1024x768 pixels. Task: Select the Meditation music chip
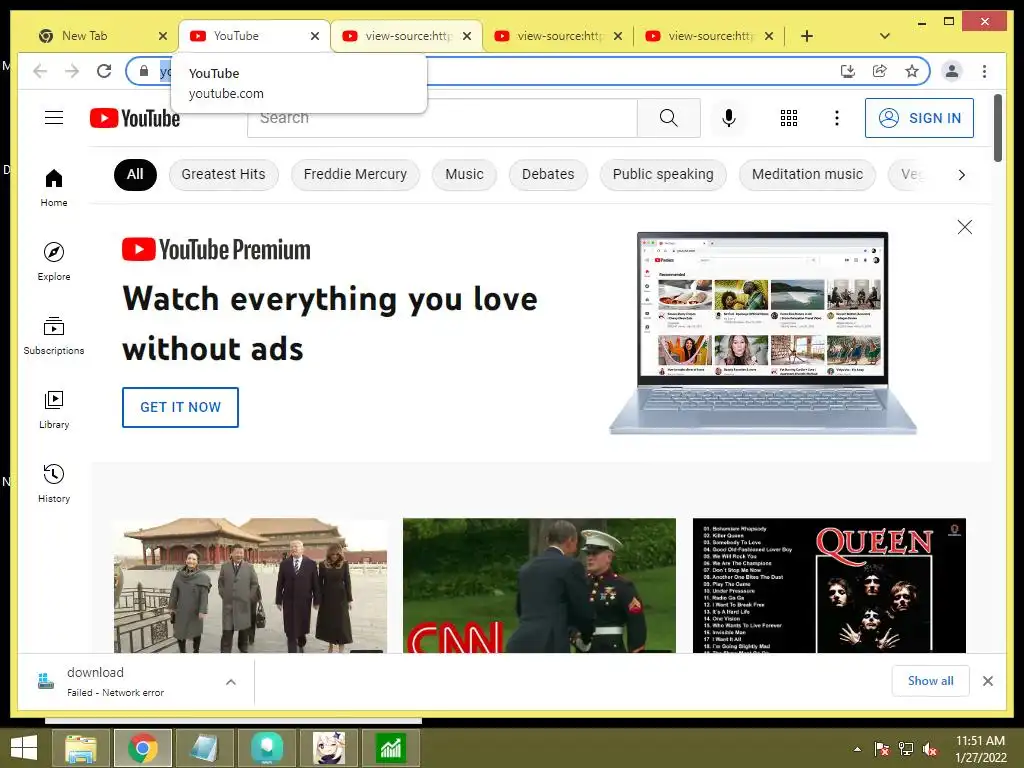tap(807, 174)
